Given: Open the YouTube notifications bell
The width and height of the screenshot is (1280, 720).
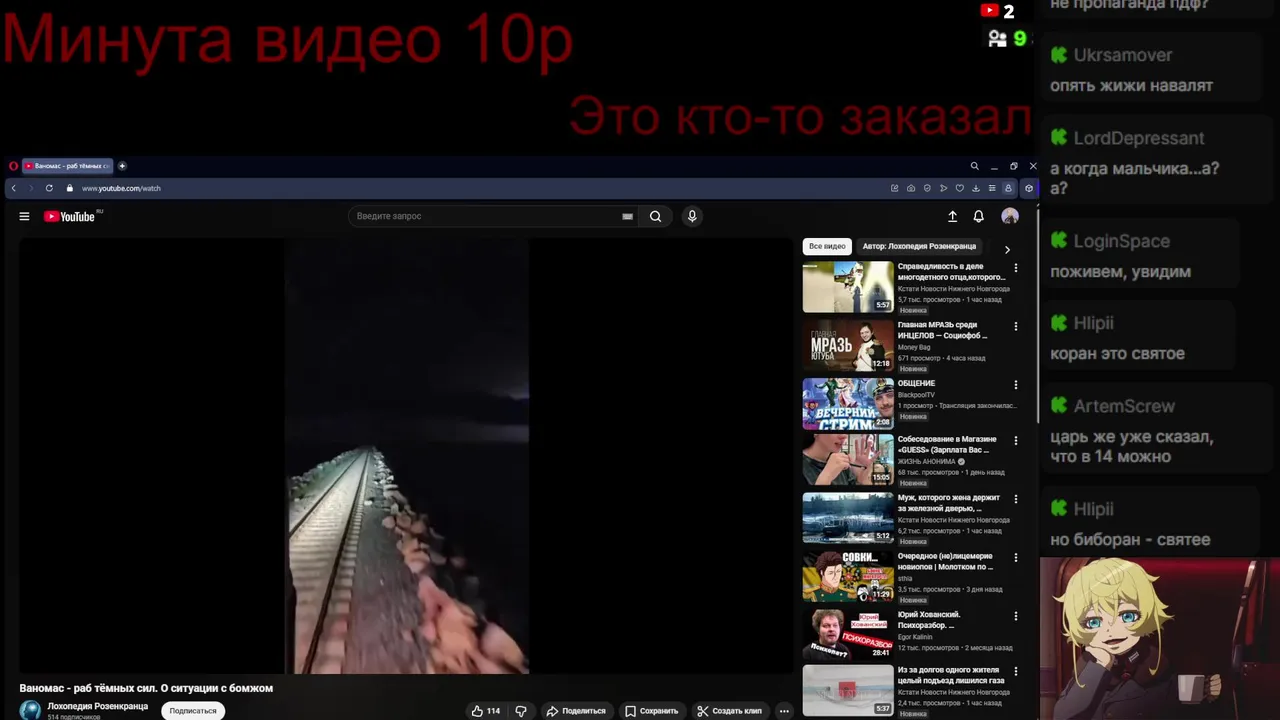Looking at the screenshot, I should click(978, 216).
